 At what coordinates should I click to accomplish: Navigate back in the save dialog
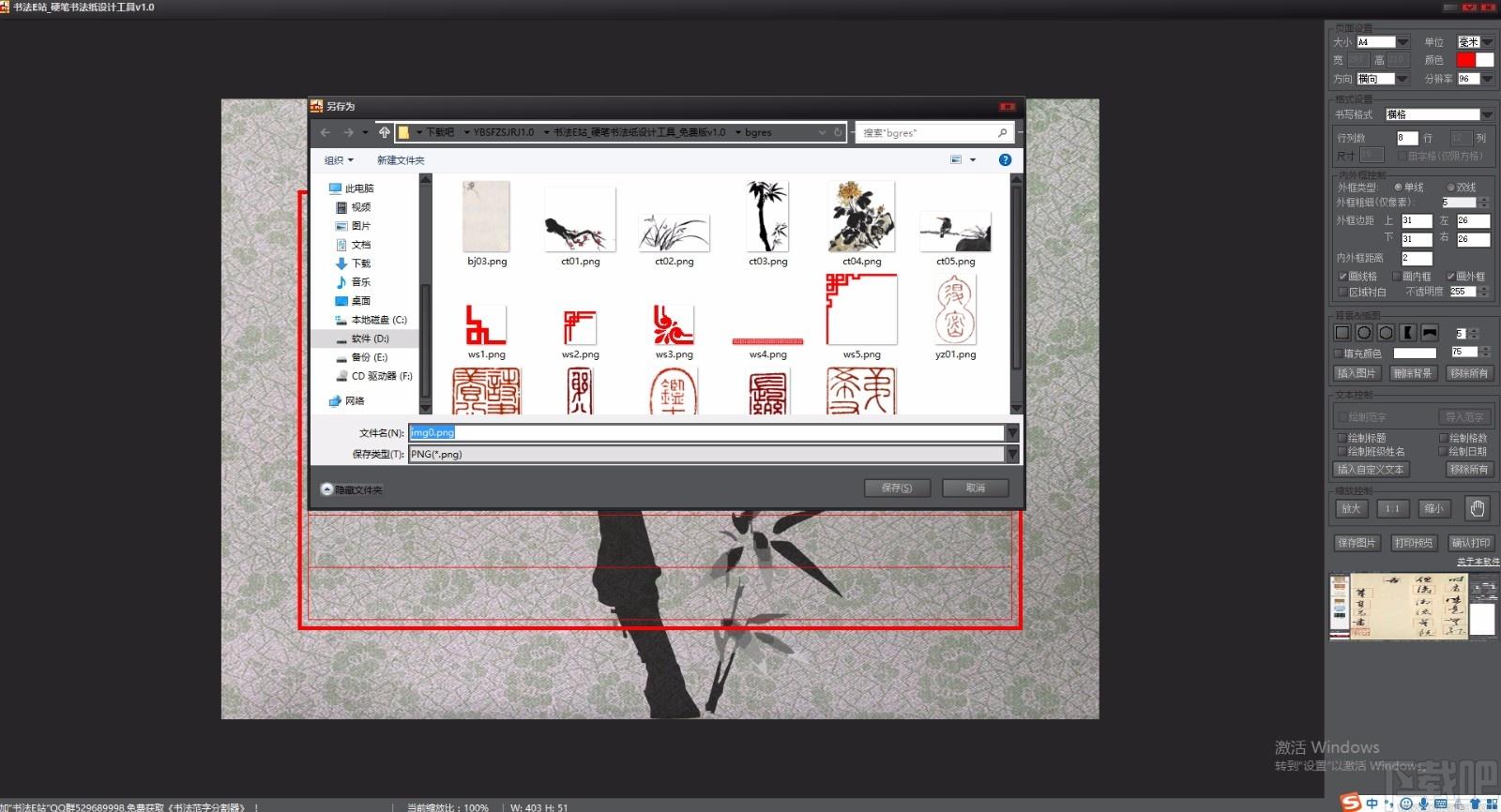[x=326, y=132]
